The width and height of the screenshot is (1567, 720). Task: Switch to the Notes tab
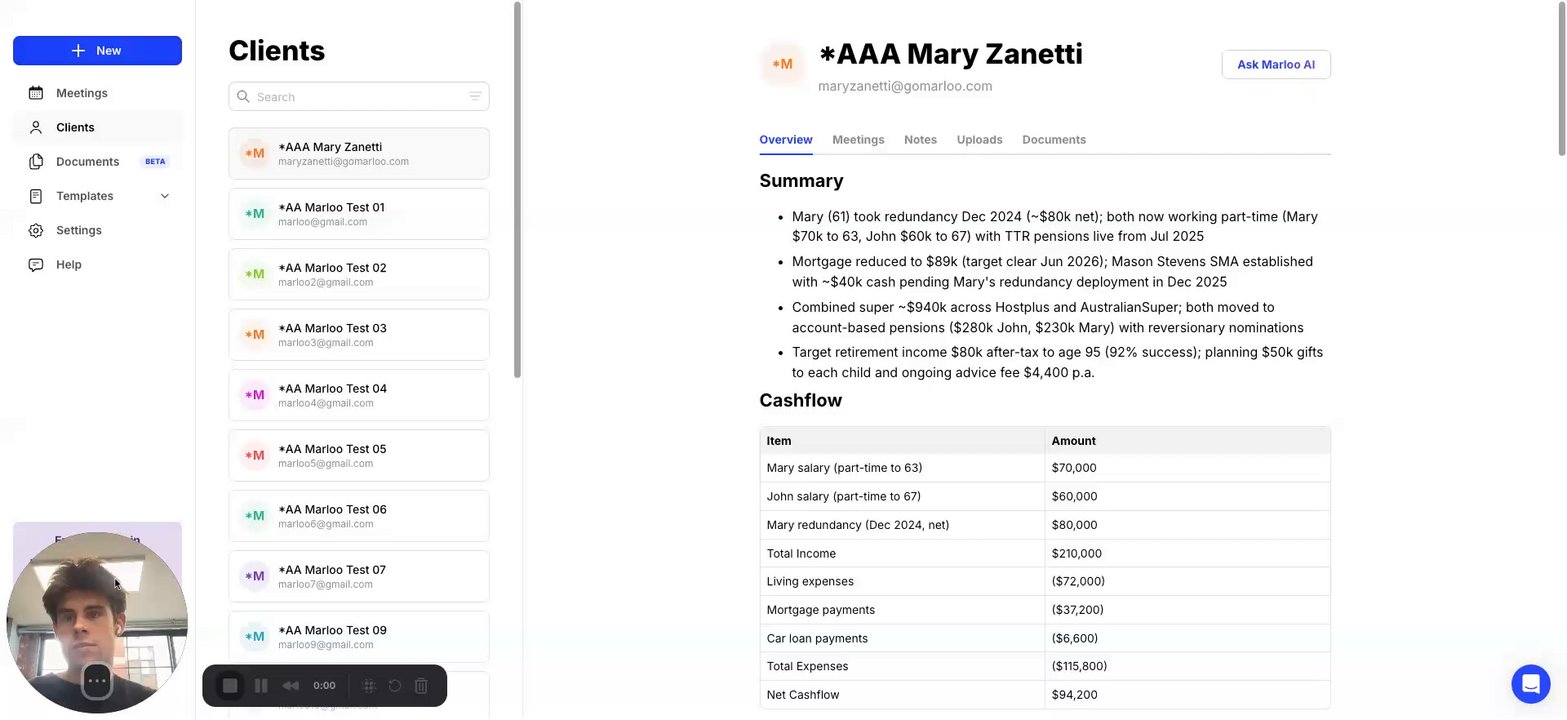pyautogui.click(x=920, y=140)
